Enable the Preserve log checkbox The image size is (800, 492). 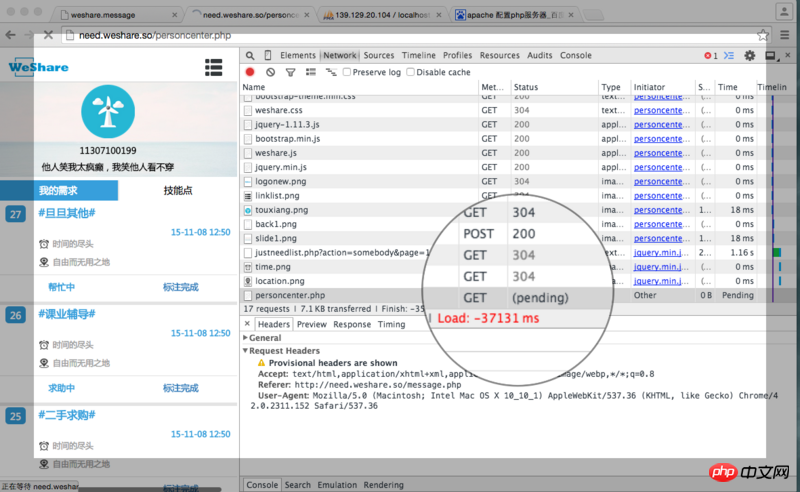(x=347, y=72)
